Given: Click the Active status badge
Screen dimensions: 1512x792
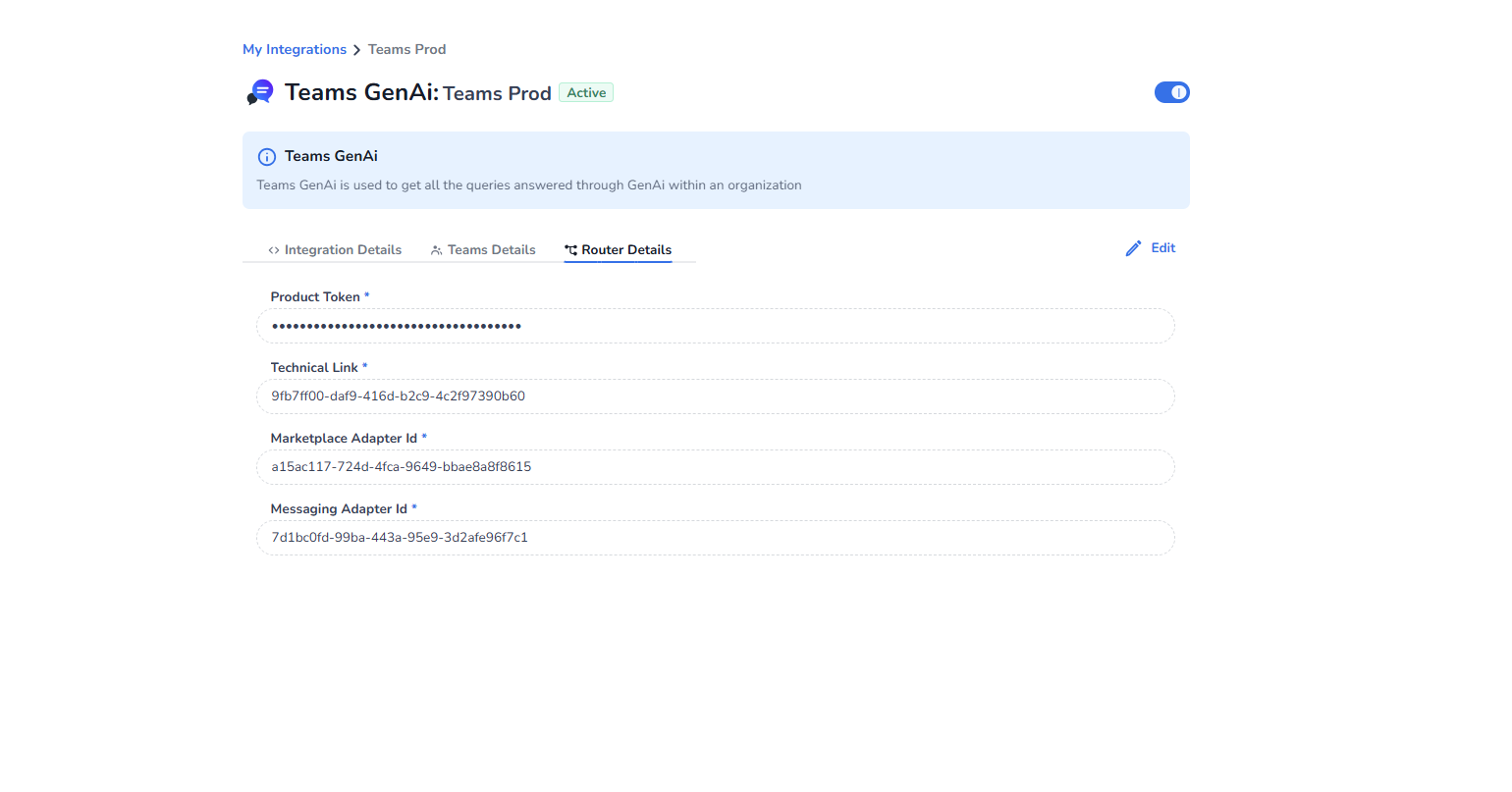Looking at the screenshot, I should pyautogui.click(x=586, y=92).
